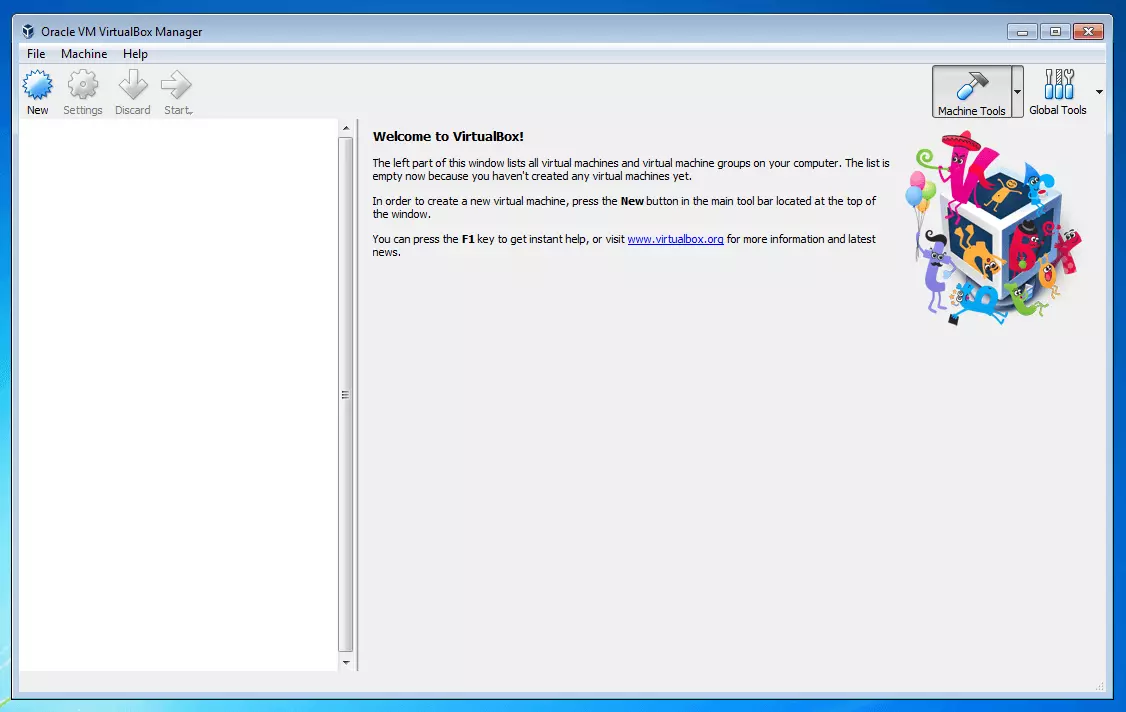Viewport: 1126px width, 712px height.
Task: Click the VirtualBox mascot cube illustration
Action: pyautogui.click(x=995, y=228)
